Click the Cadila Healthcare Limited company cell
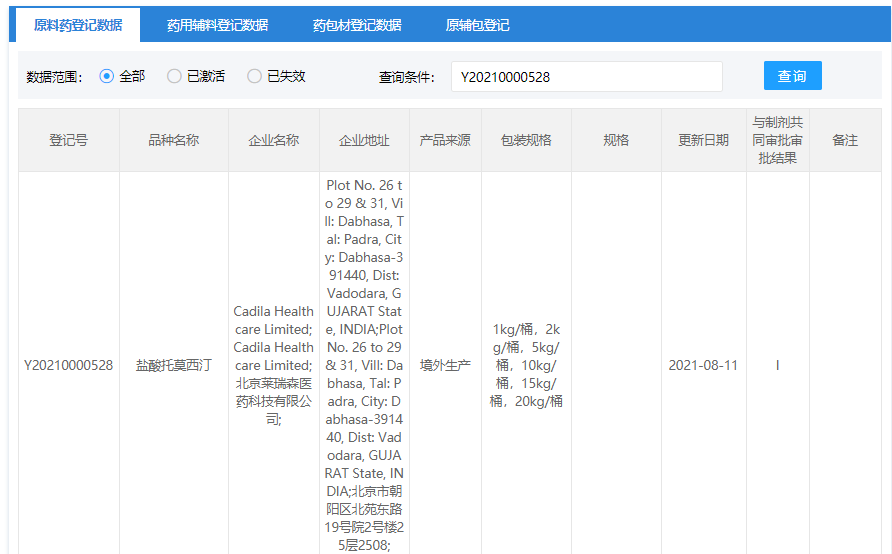892x554 pixels. click(x=274, y=365)
